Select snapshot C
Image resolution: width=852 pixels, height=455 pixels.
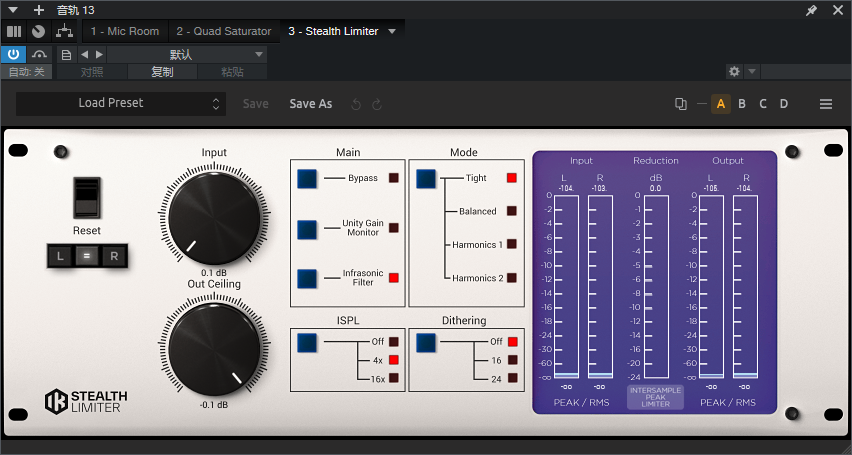[x=763, y=104]
